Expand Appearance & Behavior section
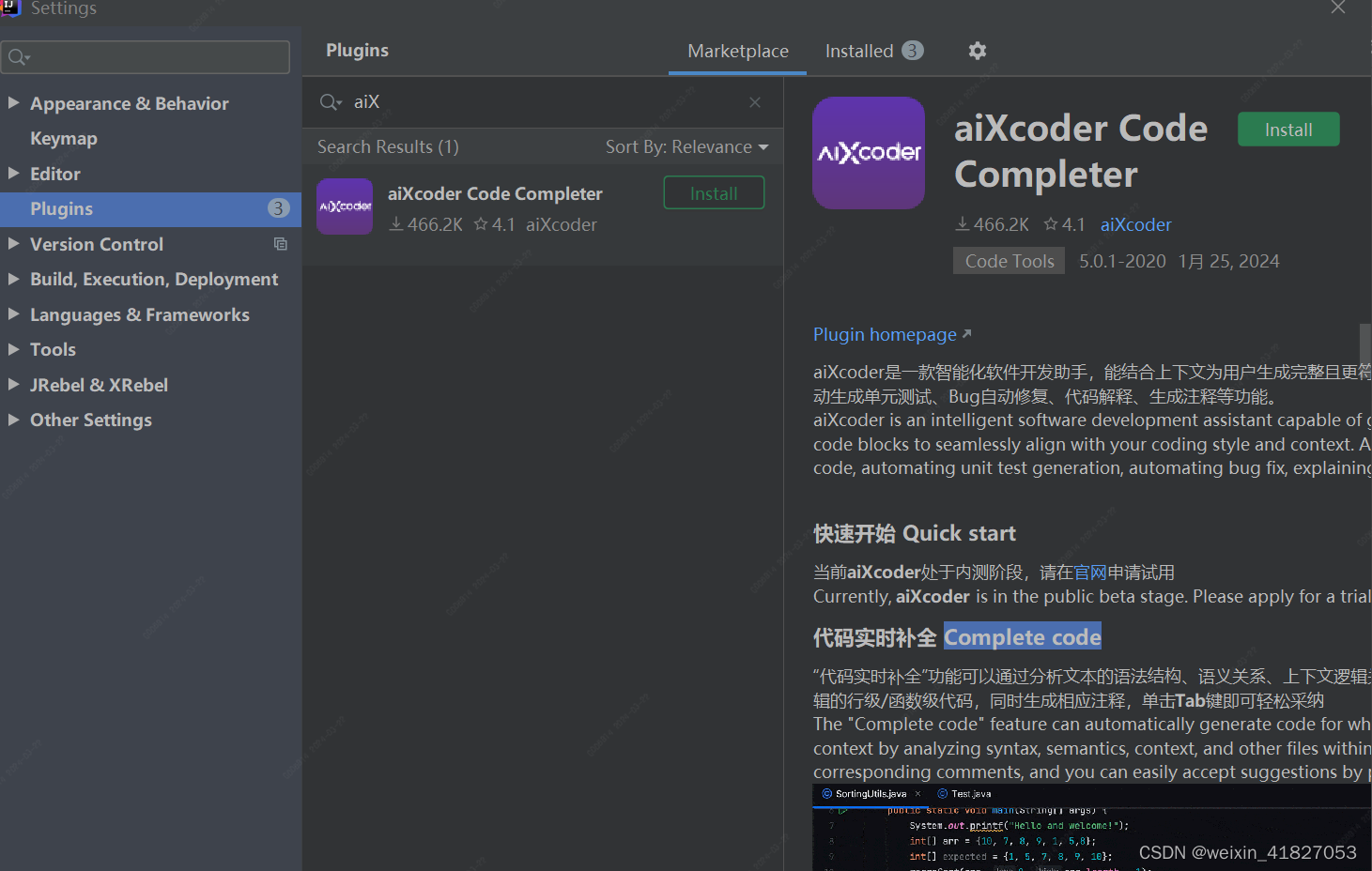 pos(14,102)
